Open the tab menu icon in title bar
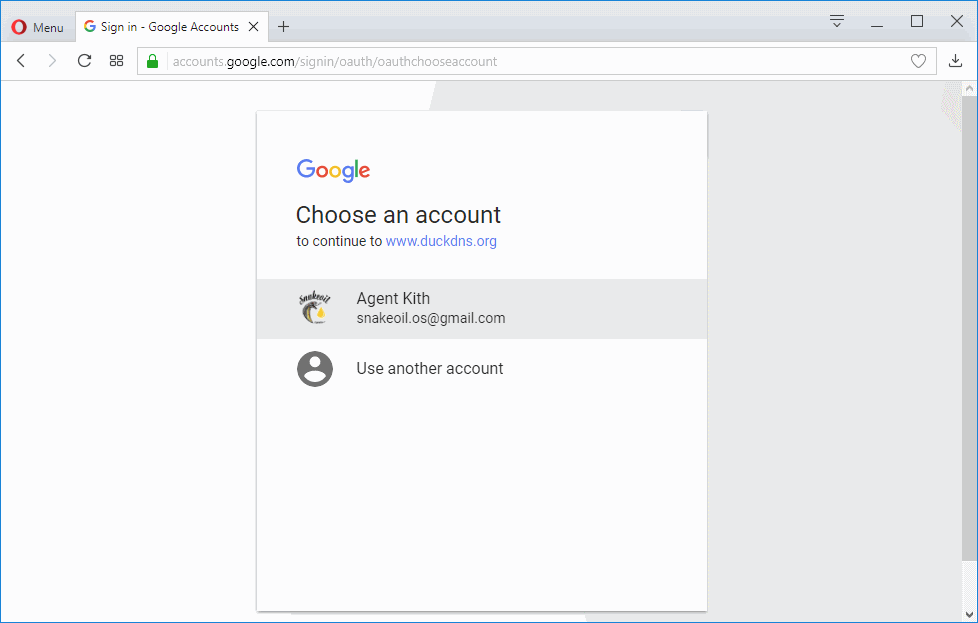978x623 pixels. point(837,21)
